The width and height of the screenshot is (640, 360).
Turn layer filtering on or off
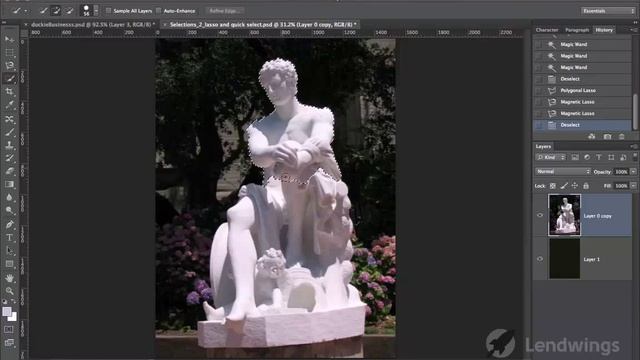[635, 156]
